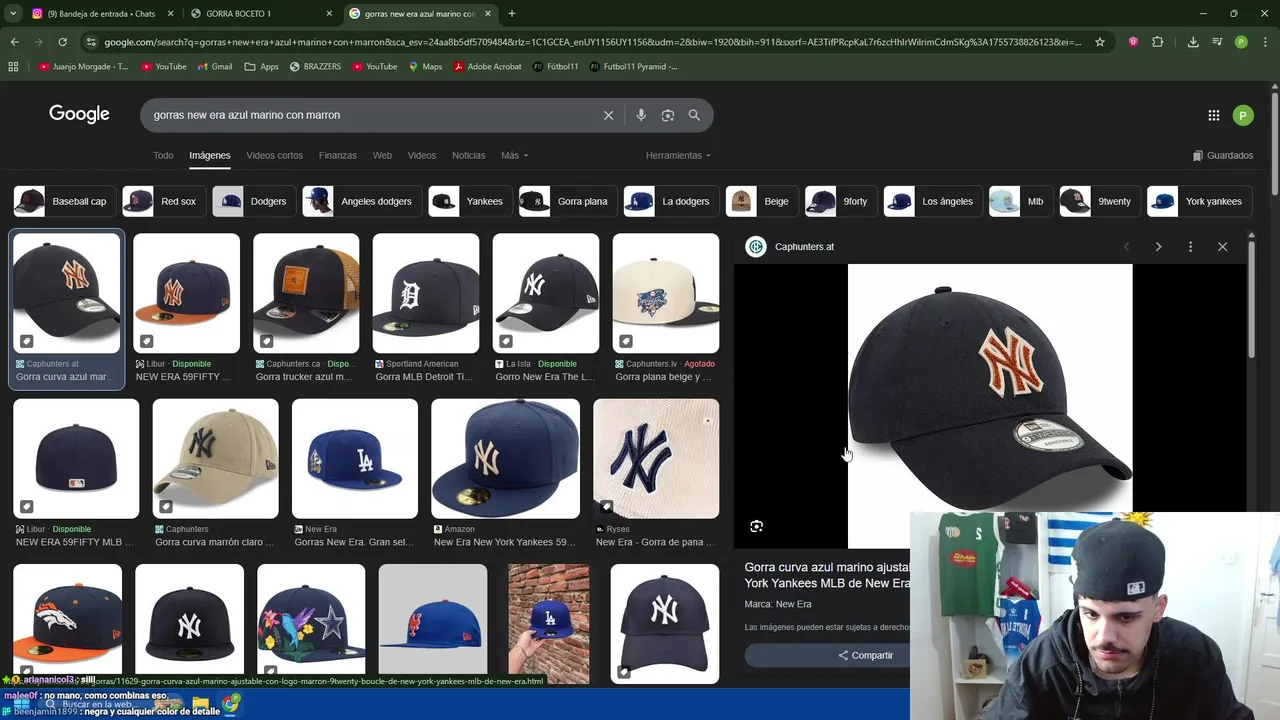Image resolution: width=1280 pixels, height=720 pixels.
Task: Open the Apps bookmarks folder
Action: (x=262, y=66)
